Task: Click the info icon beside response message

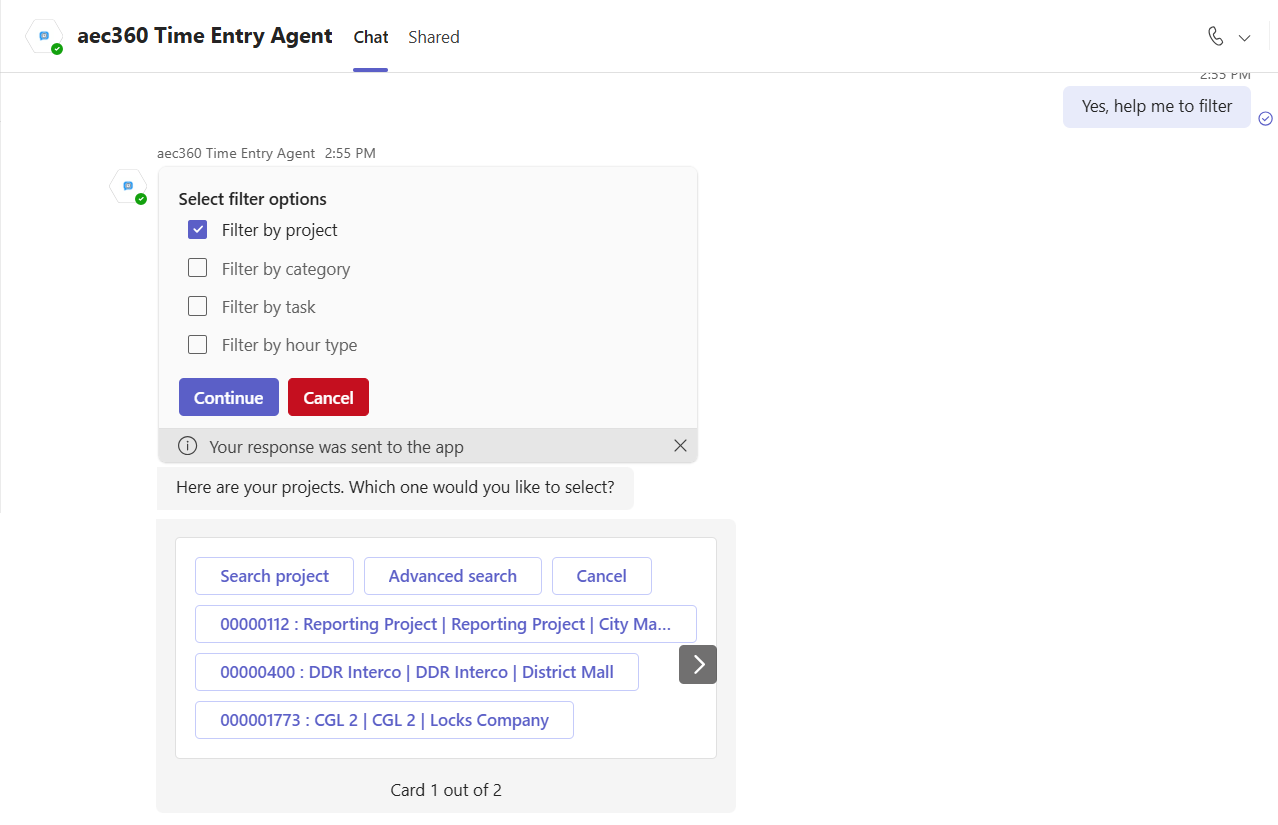Action: coord(187,446)
